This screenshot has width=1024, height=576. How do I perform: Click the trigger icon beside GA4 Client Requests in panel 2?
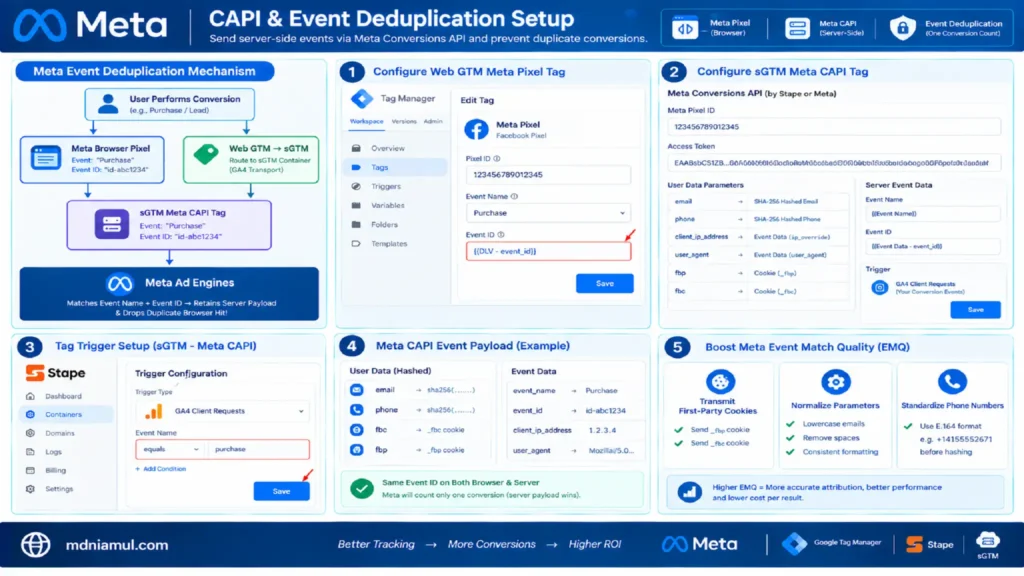coord(880,287)
